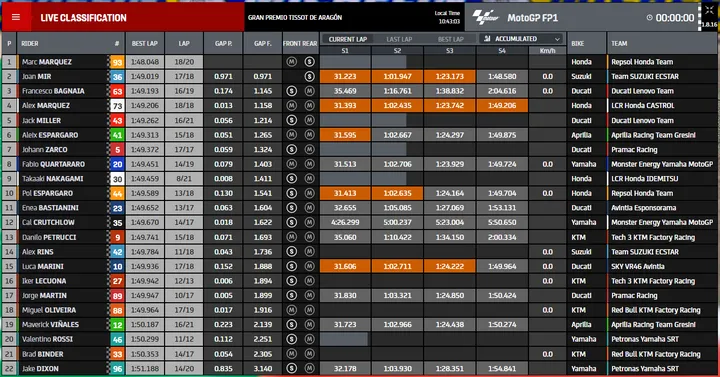The width and height of the screenshot is (720, 377).
Task: Switch to Best Lap sector tab
Action: pyautogui.click(x=450, y=39)
